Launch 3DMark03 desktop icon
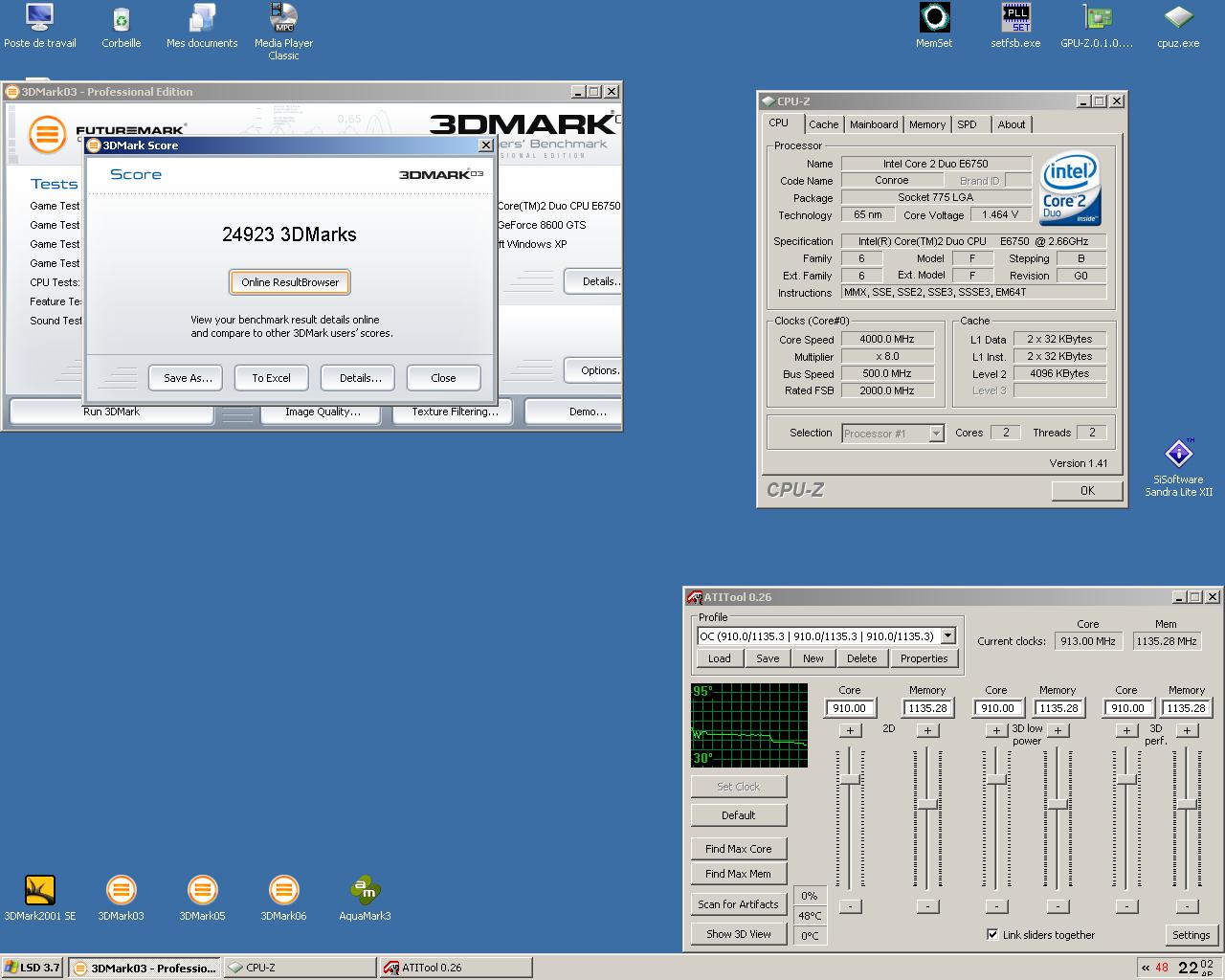1225x980 pixels. (121, 899)
